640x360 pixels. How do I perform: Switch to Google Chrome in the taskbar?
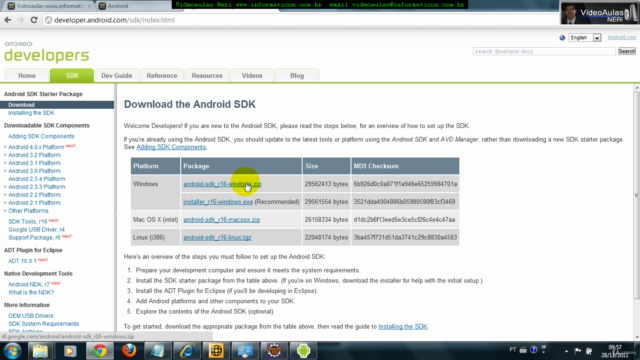[100, 351]
